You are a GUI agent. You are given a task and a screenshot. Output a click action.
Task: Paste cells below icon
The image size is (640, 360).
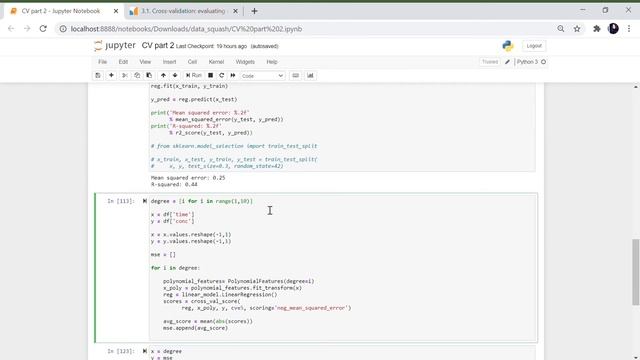click(x=149, y=76)
